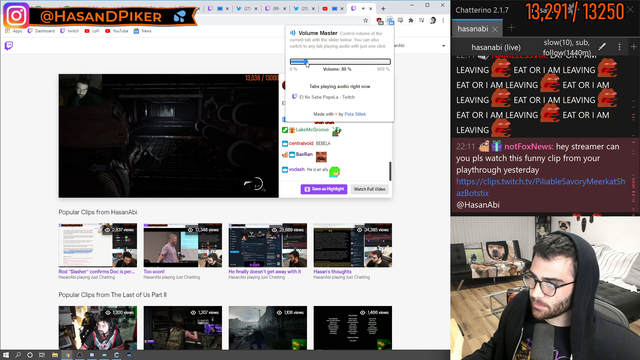Open OBS Studio from taskbar
Screen dimensions: 640x360
[x=80, y=355]
